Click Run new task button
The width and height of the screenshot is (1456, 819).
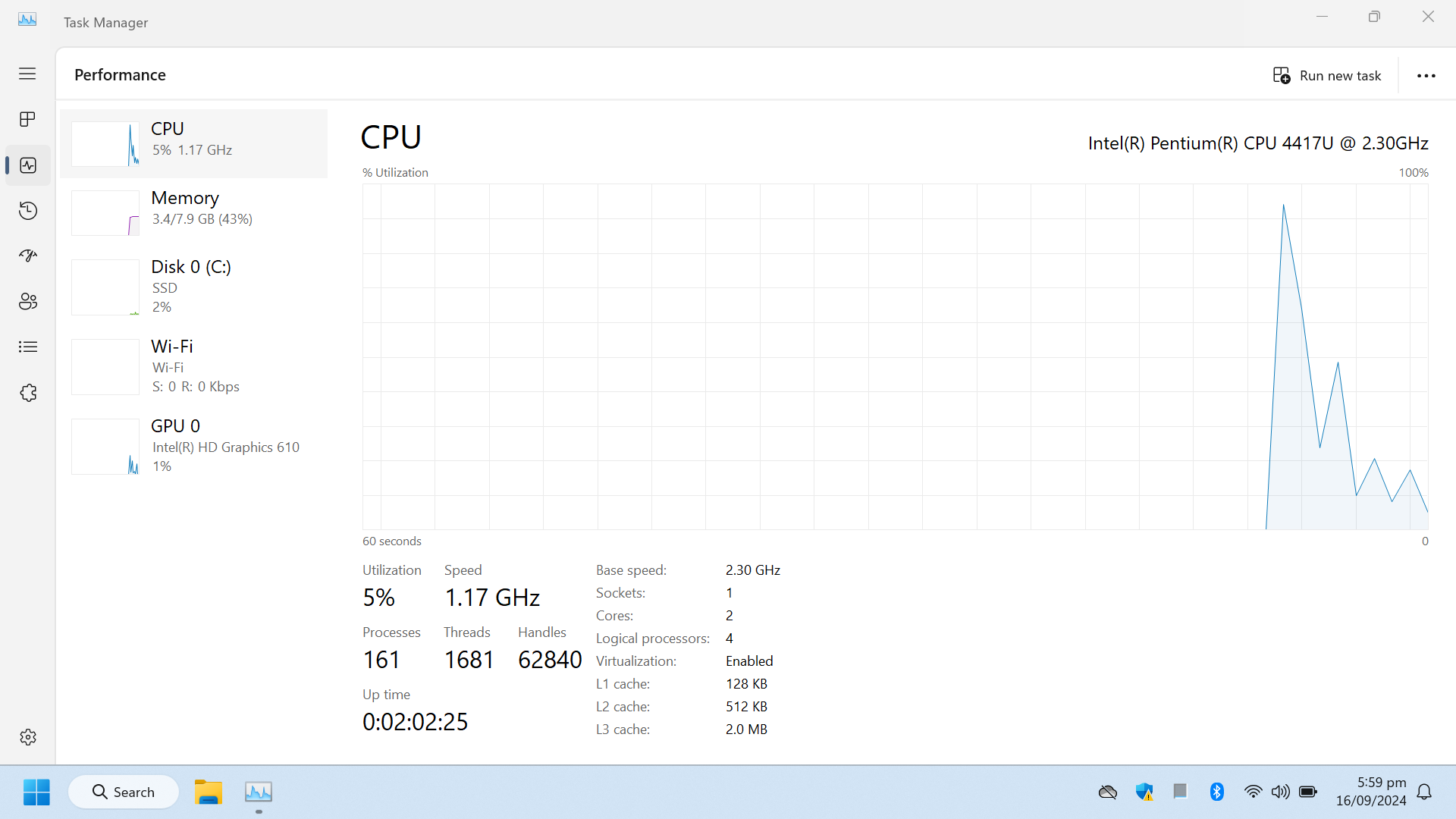click(1327, 76)
